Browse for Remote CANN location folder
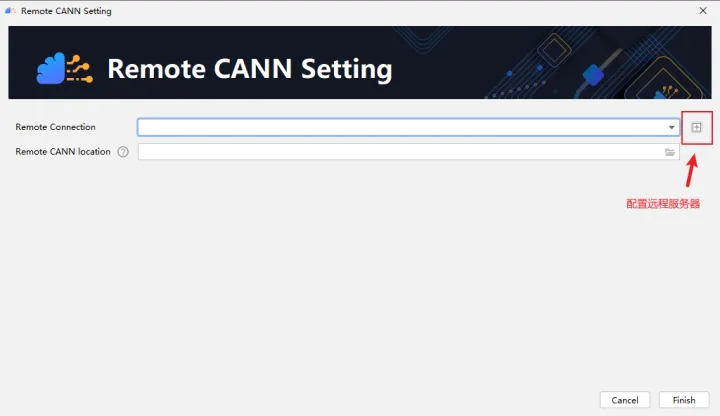Screen dimensions: 720x416 point(670,152)
